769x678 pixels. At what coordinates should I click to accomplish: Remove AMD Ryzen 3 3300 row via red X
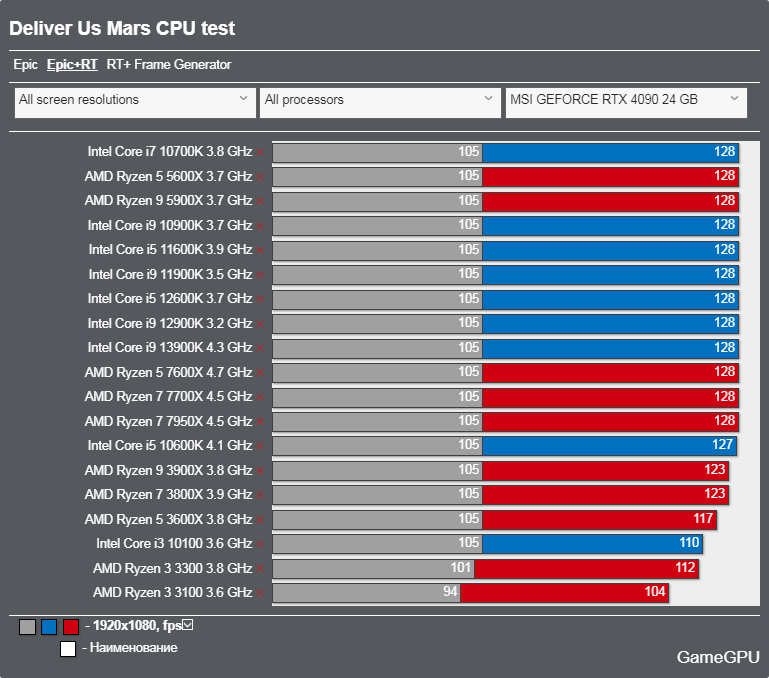tap(260, 569)
